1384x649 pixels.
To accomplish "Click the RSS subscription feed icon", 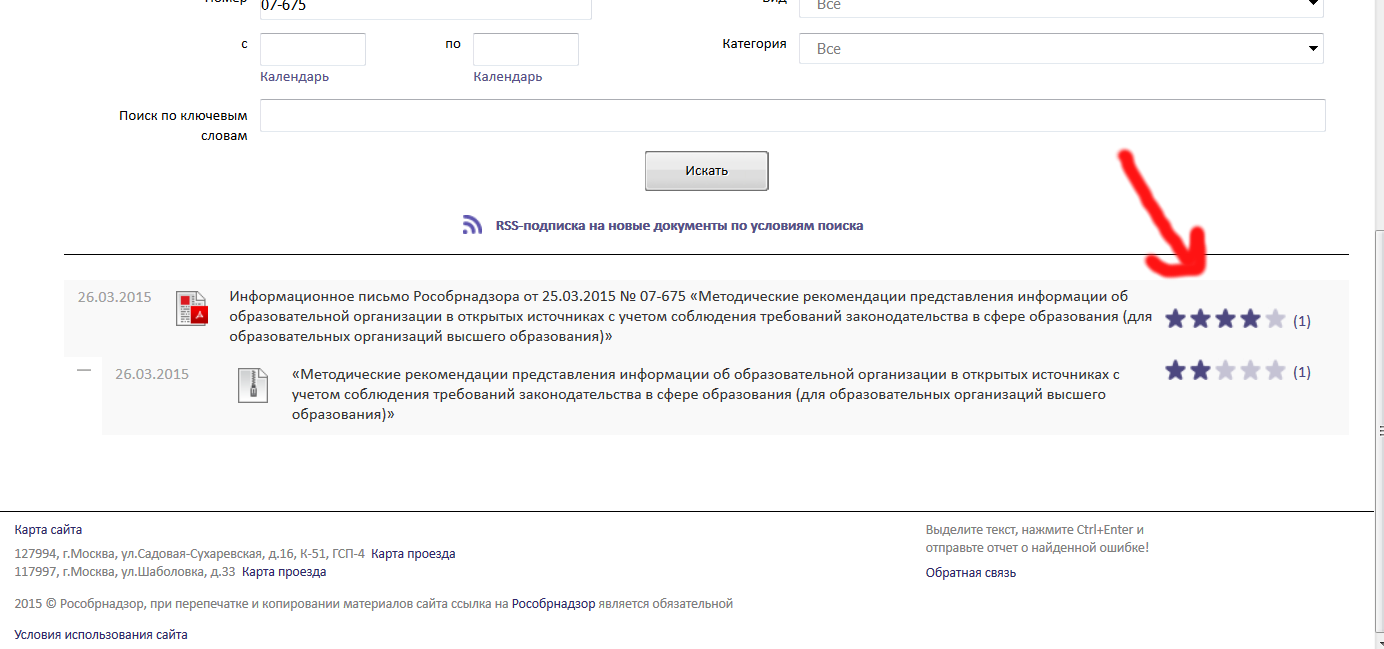I will click(x=472, y=225).
